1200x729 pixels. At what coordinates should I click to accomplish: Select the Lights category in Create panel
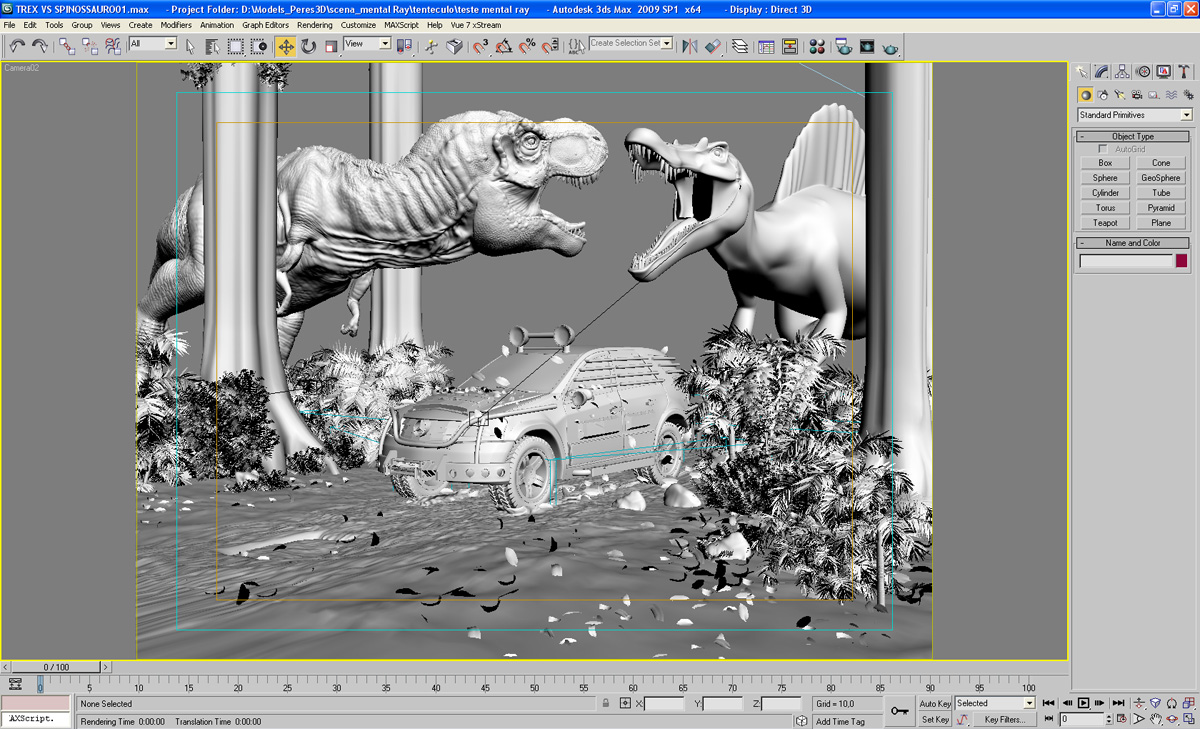[1120, 95]
